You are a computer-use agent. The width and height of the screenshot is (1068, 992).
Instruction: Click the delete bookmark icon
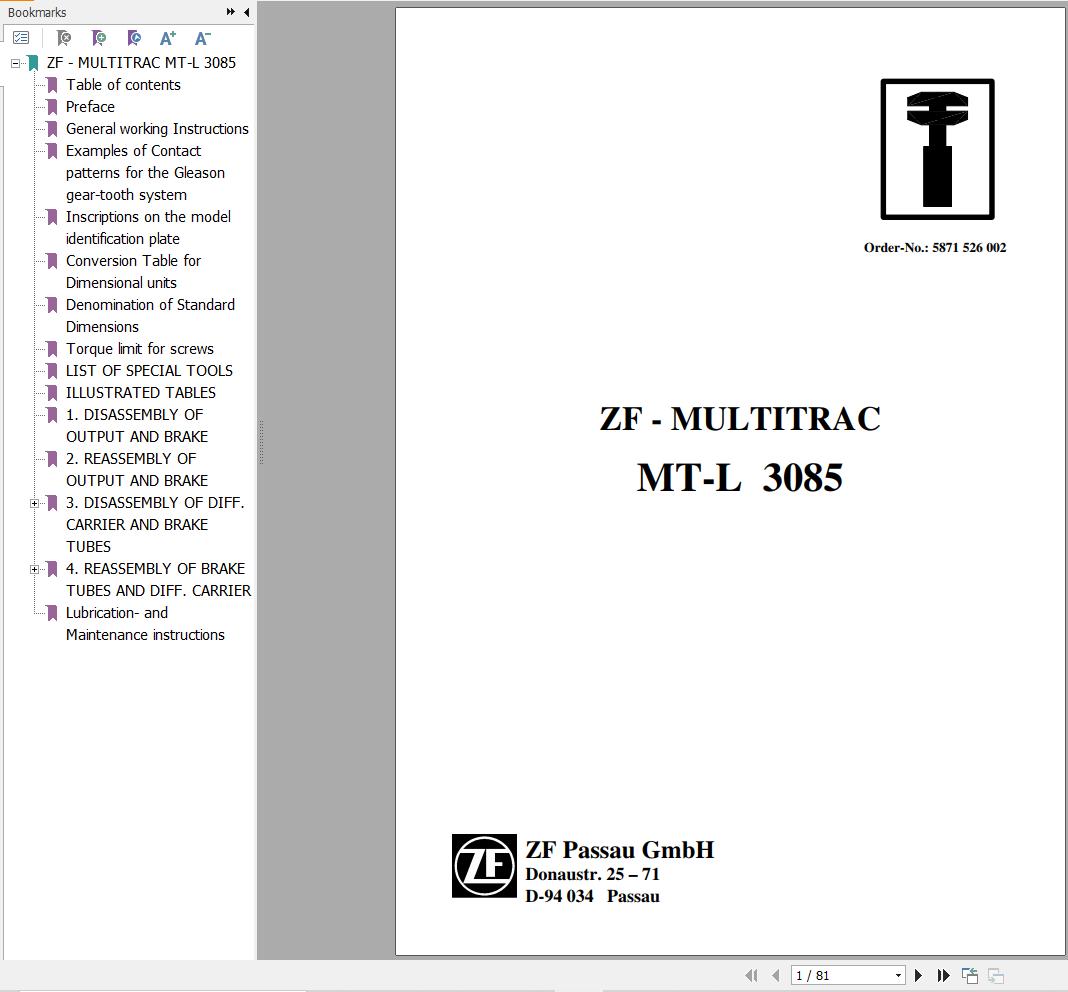coord(63,38)
